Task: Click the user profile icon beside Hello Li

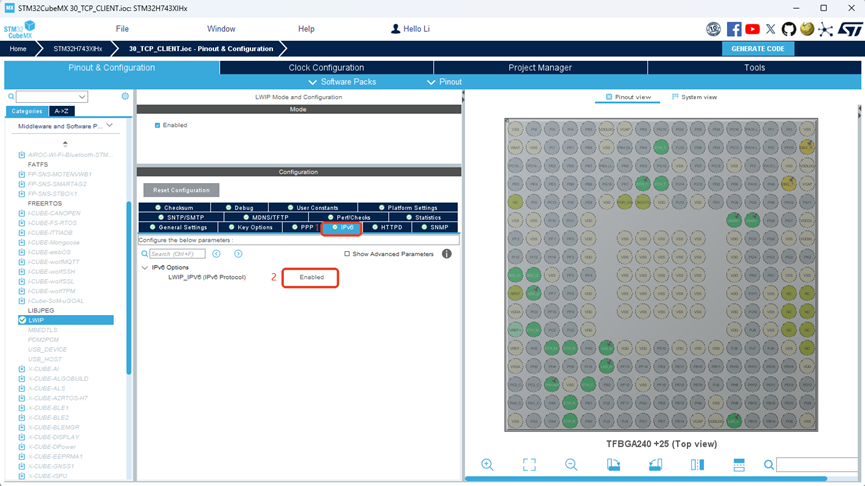Action: (395, 29)
